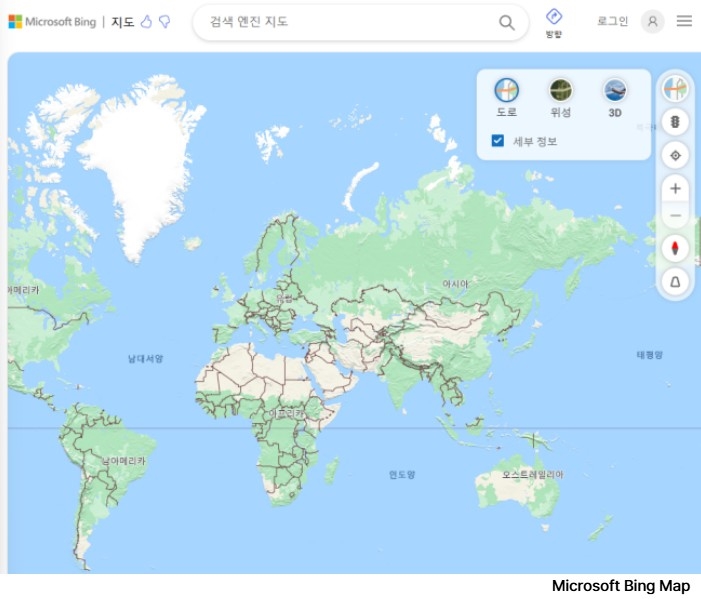701x599 pixels.
Task: Locate me with the target icon
Action: click(x=676, y=155)
